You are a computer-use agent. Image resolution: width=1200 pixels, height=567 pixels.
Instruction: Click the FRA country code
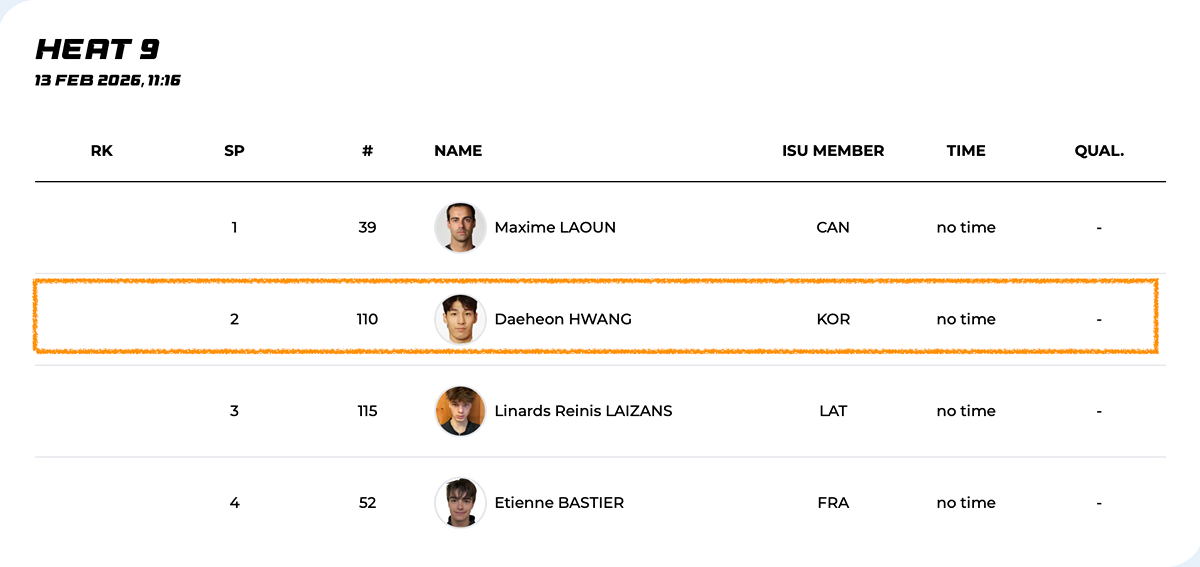tap(833, 503)
